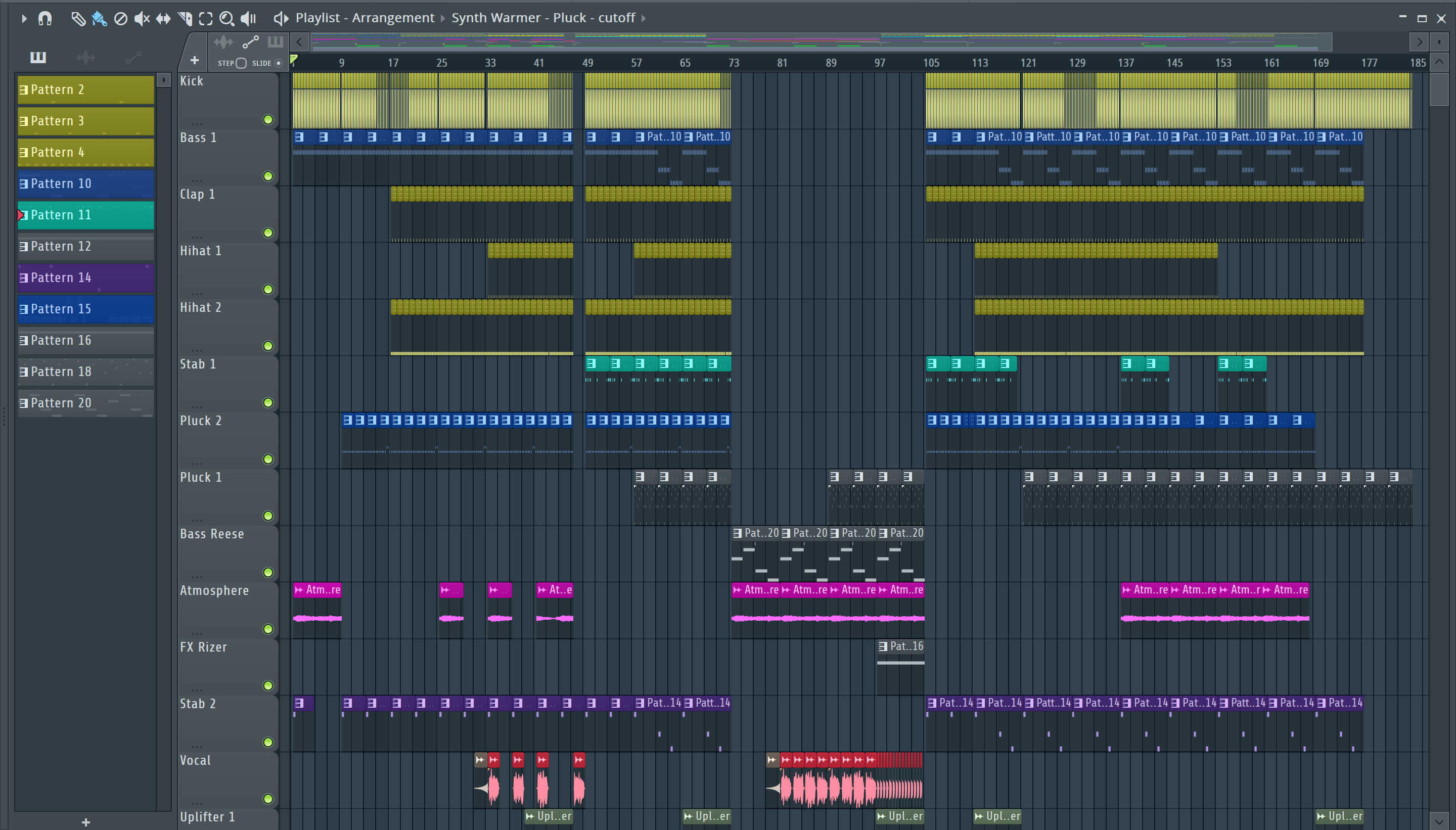
Task: Select the Slip tool
Action: pyautogui.click(x=163, y=18)
